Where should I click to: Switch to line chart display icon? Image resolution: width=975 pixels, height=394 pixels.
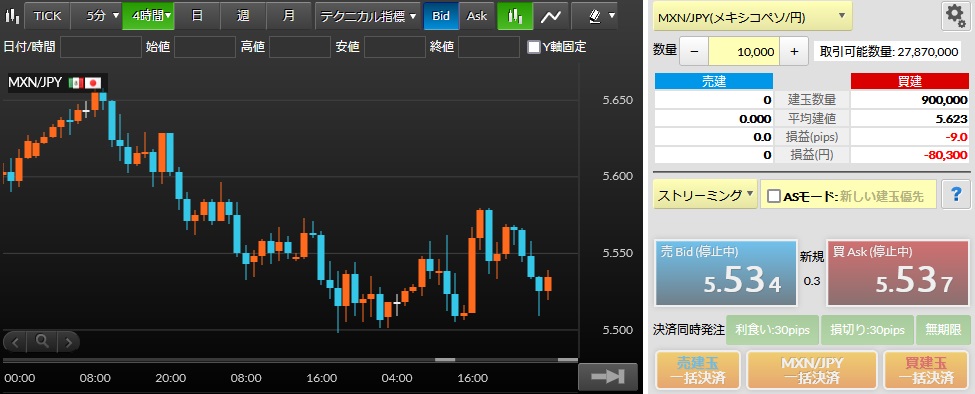(x=550, y=16)
